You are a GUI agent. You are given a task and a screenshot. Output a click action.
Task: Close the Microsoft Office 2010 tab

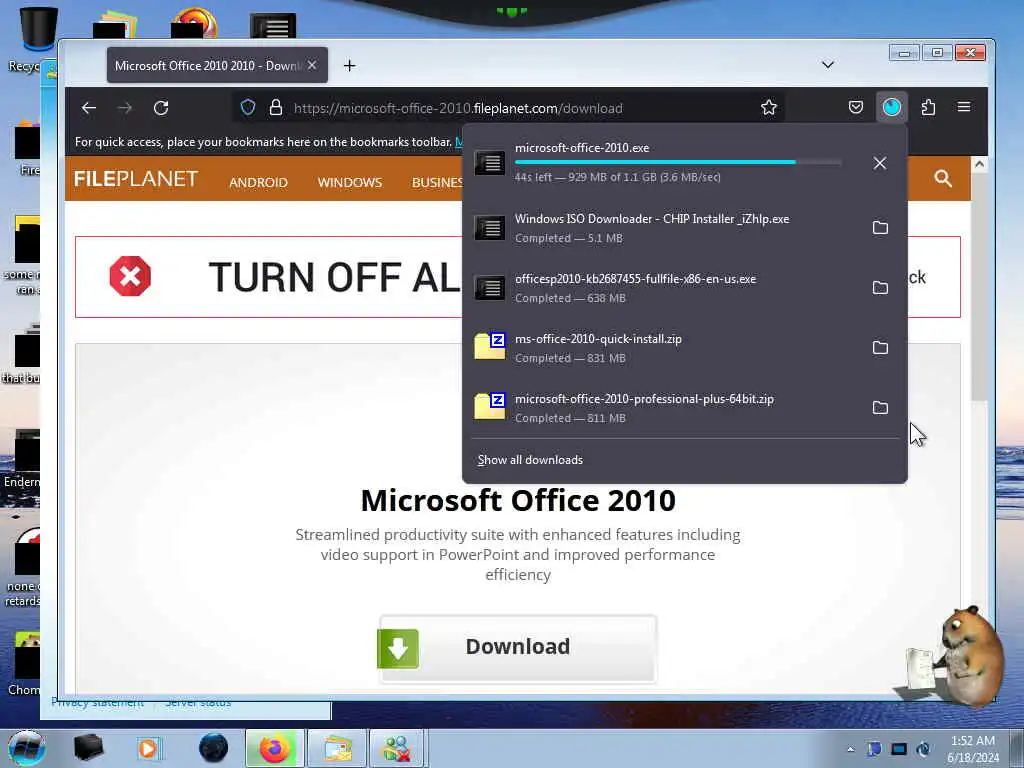(312, 65)
